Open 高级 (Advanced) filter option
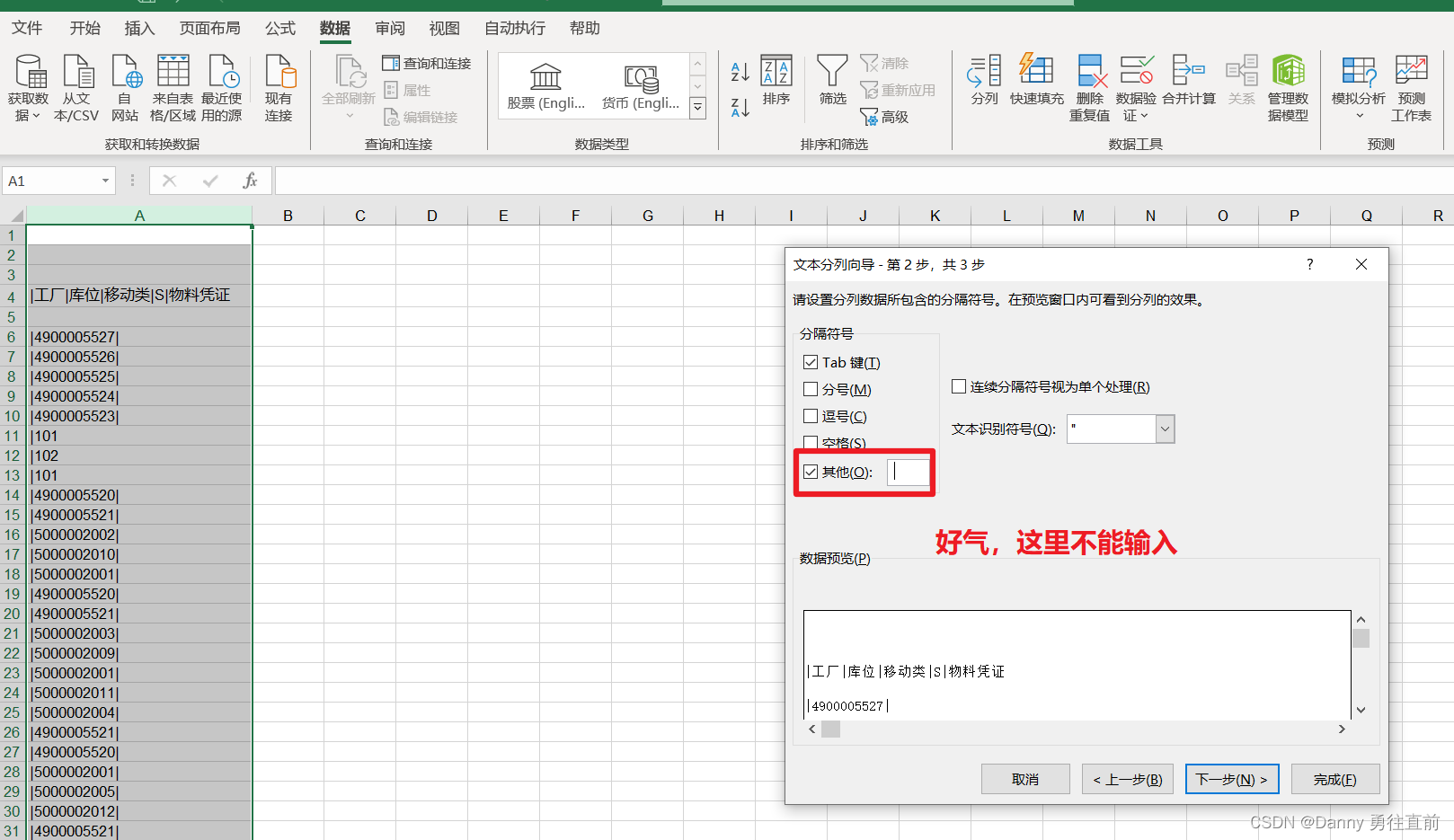This screenshot has height=840, width=1454. point(885,117)
